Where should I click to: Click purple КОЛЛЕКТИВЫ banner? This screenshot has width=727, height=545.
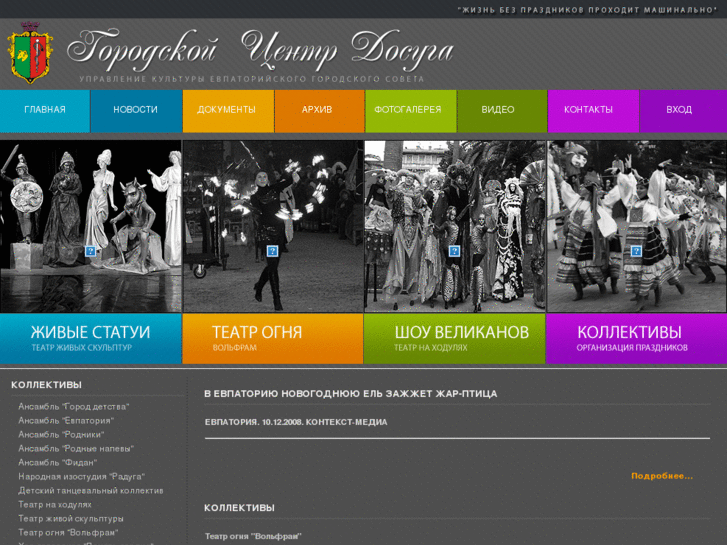click(637, 339)
